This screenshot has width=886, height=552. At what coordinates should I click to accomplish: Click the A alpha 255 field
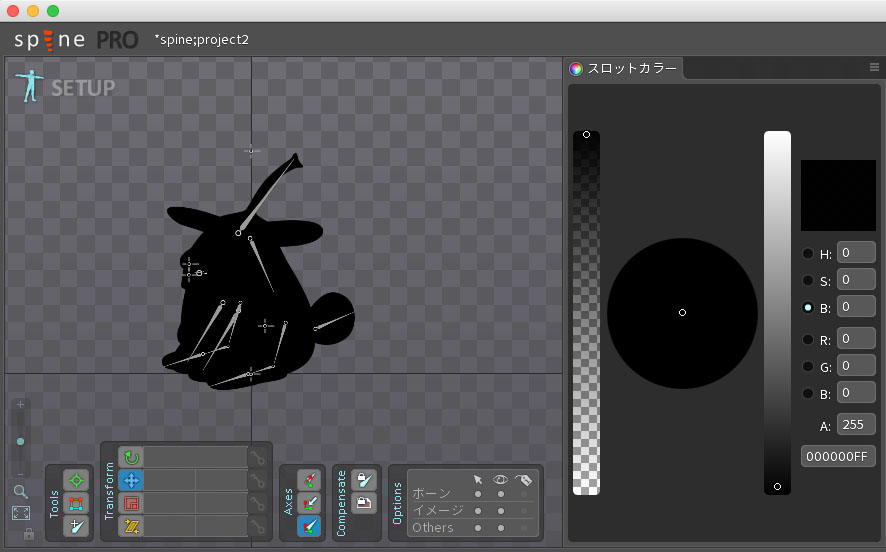pyautogui.click(x=856, y=424)
